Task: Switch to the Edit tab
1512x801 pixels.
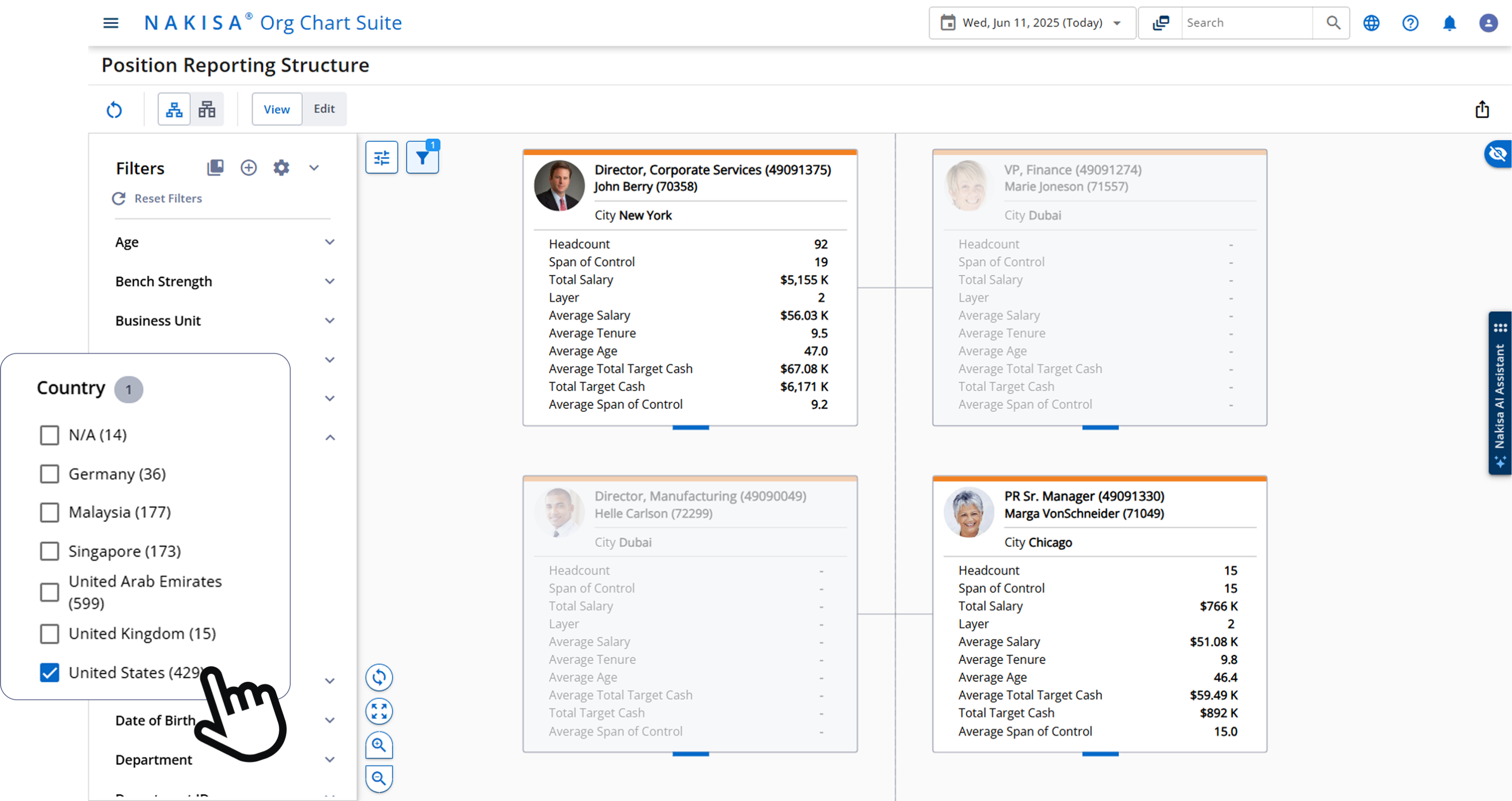Action: point(324,109)
